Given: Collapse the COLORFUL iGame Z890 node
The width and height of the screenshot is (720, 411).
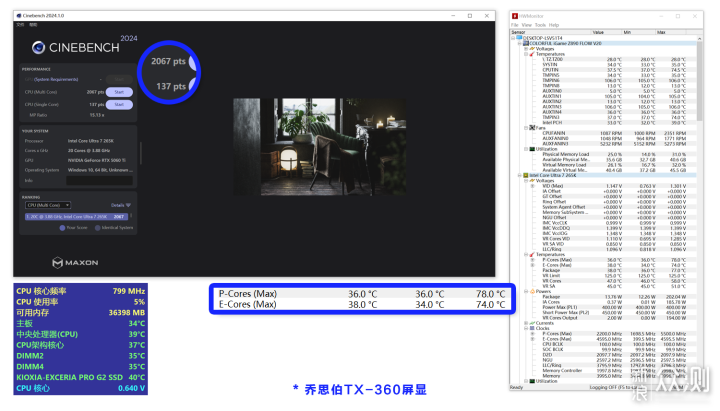Looking at the screenshot, I should tap(520, 44).
